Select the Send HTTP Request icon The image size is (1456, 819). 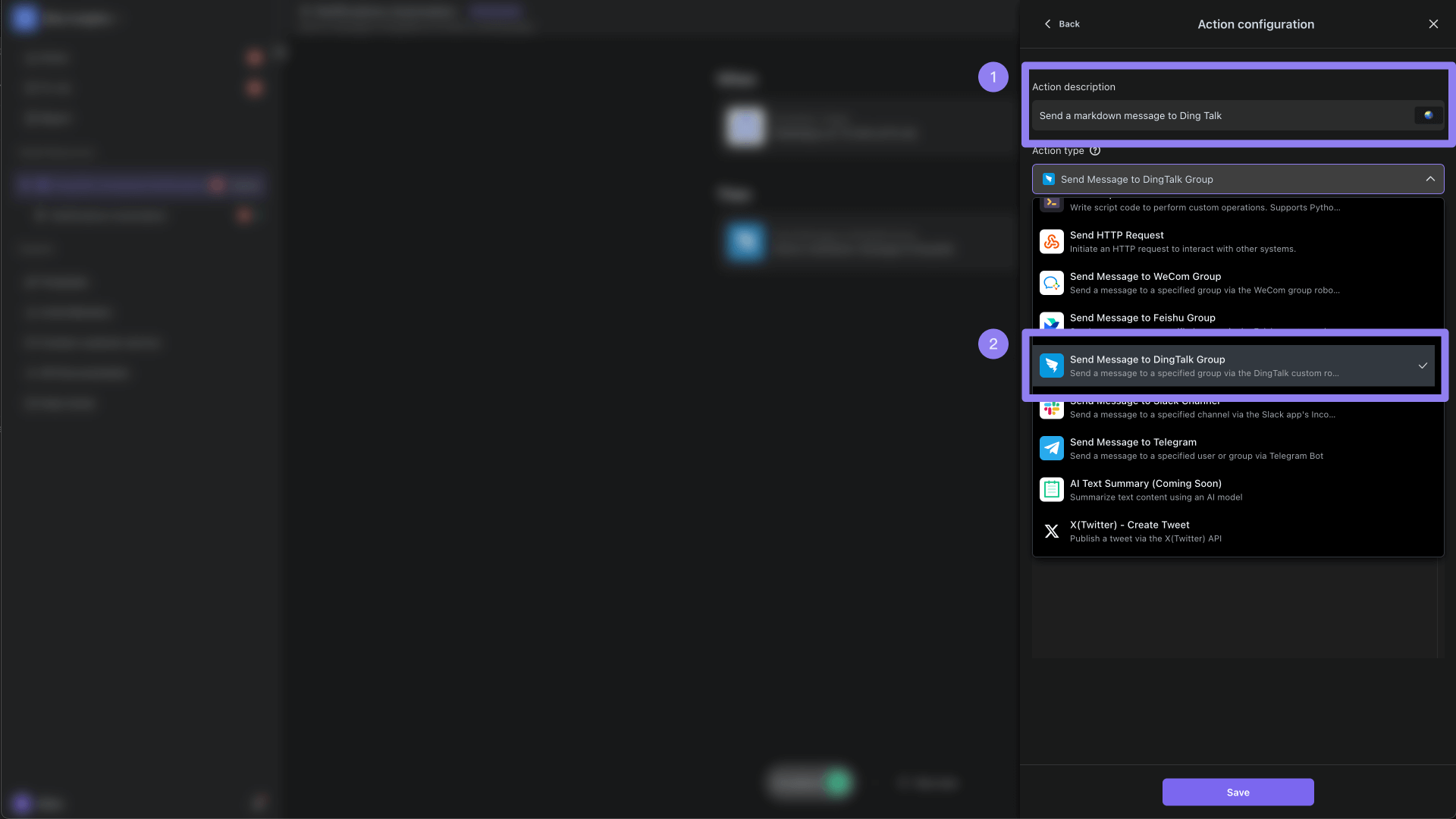click(1051, 240)
